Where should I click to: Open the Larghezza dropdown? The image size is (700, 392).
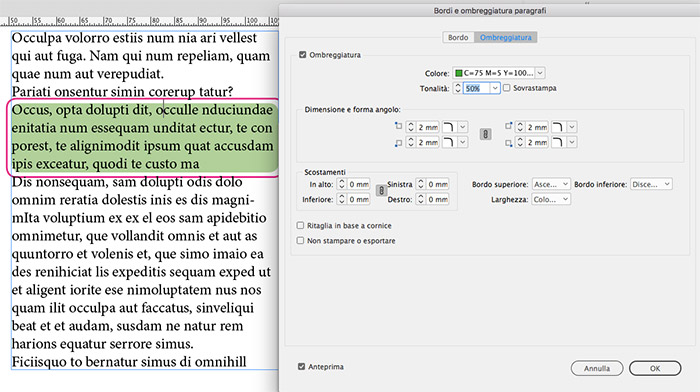click(x=551, y=199)
